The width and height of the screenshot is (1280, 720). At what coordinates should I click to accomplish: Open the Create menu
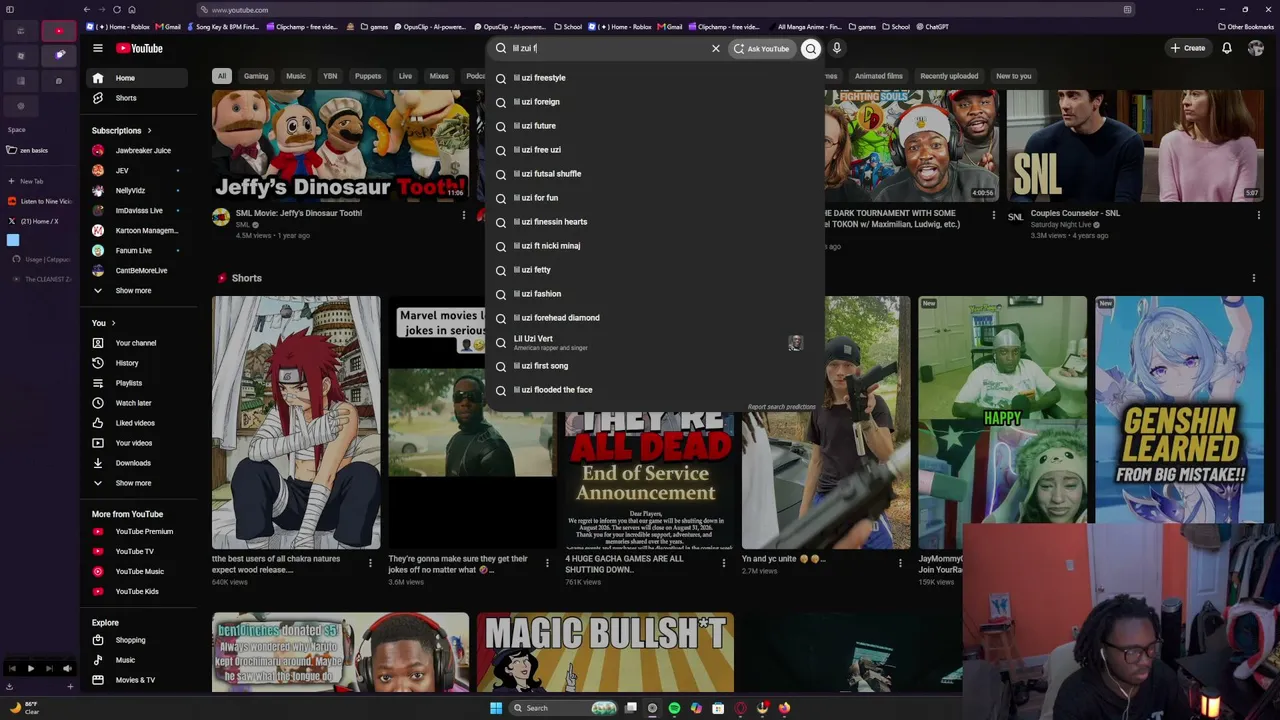pos(1188,48)
